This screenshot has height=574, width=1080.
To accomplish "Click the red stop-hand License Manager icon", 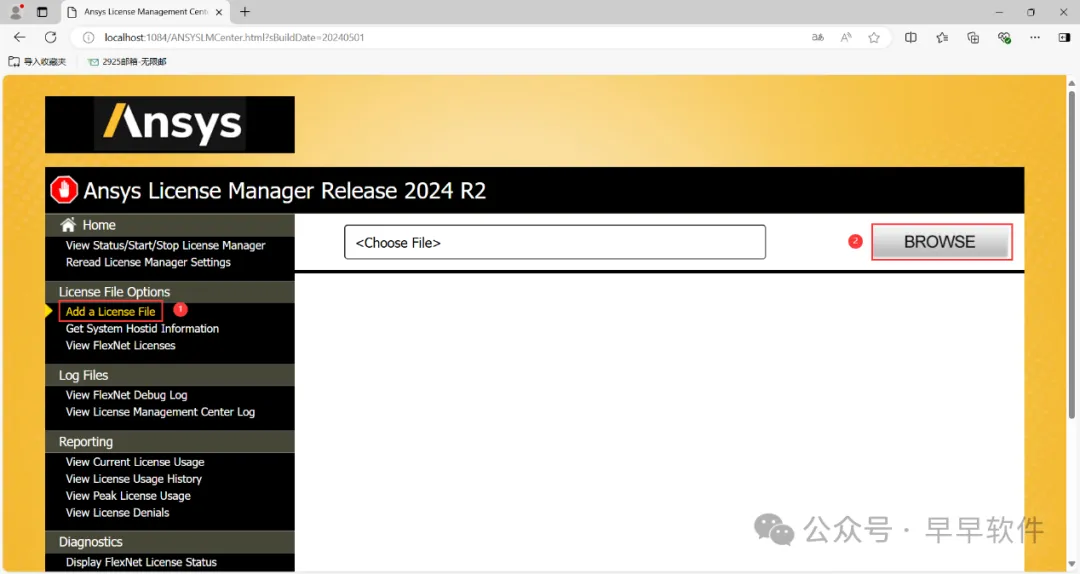I will tap(63, 190).
